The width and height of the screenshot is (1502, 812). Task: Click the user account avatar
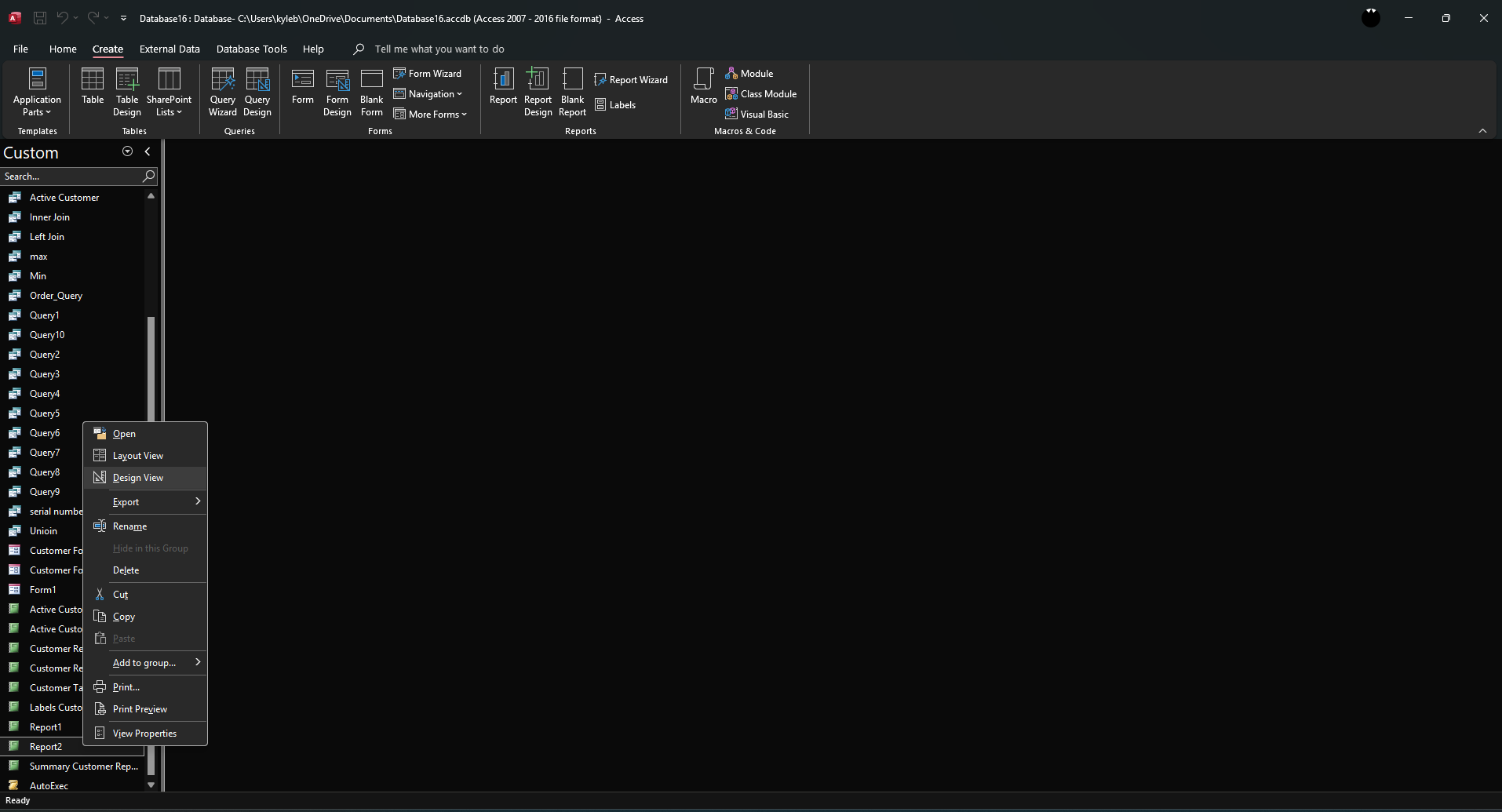tap(1371, 18)
